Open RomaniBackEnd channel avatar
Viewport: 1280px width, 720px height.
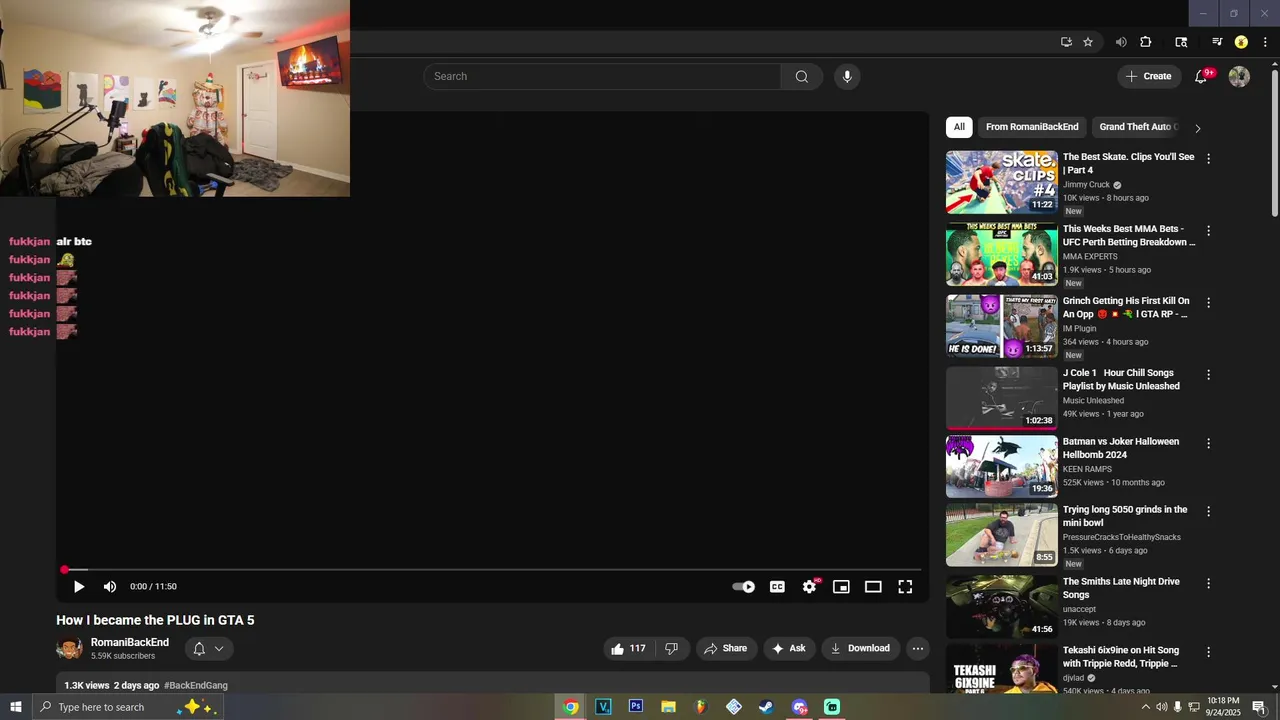click(x=70, y=649)
